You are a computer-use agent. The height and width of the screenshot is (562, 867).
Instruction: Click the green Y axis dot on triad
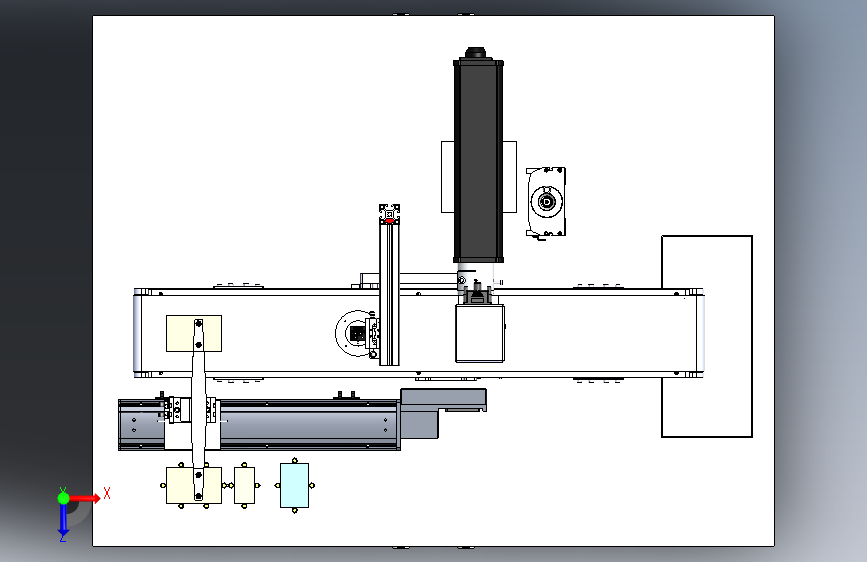point(64,498)
